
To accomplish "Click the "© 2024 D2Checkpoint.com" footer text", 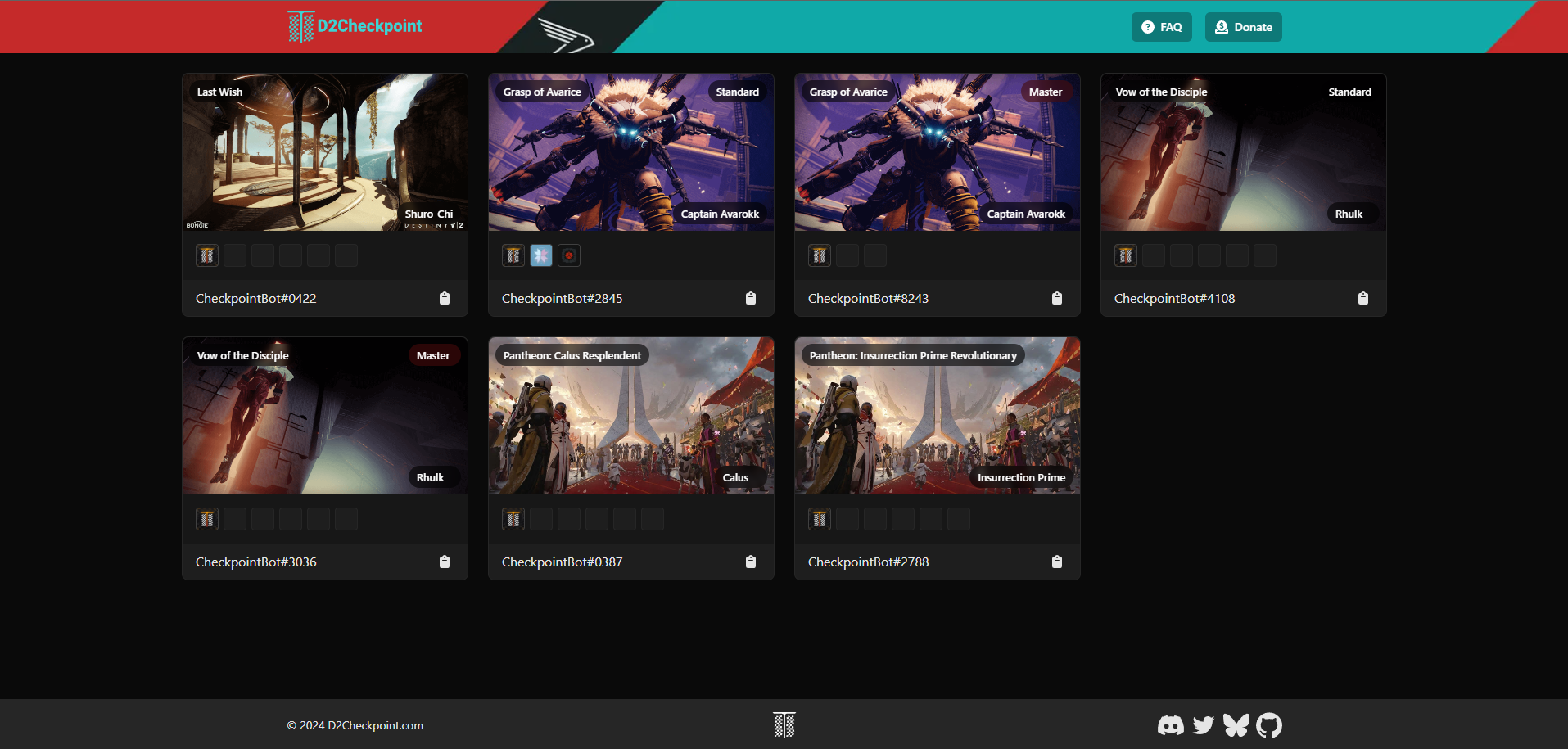I will point(355,725).
